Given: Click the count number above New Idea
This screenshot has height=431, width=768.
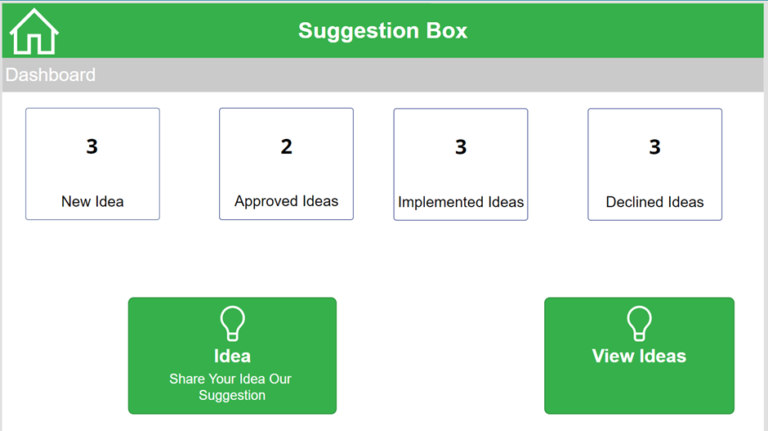Looking at the screenshot, I should (92, 147).
